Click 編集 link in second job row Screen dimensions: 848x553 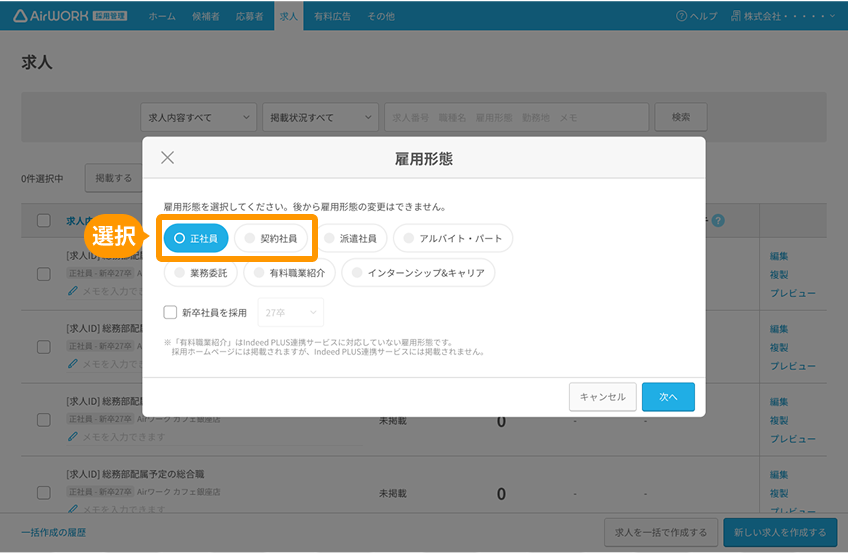[x=779, y=329]
